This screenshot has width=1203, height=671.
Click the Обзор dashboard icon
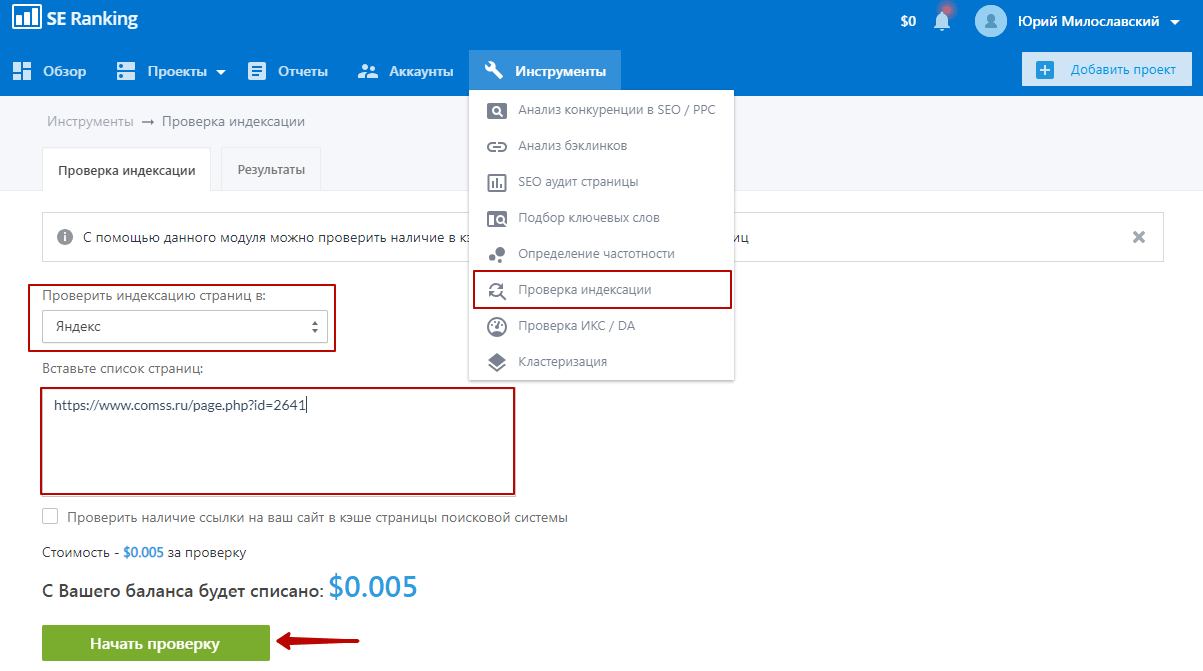[x=22, y=71]
